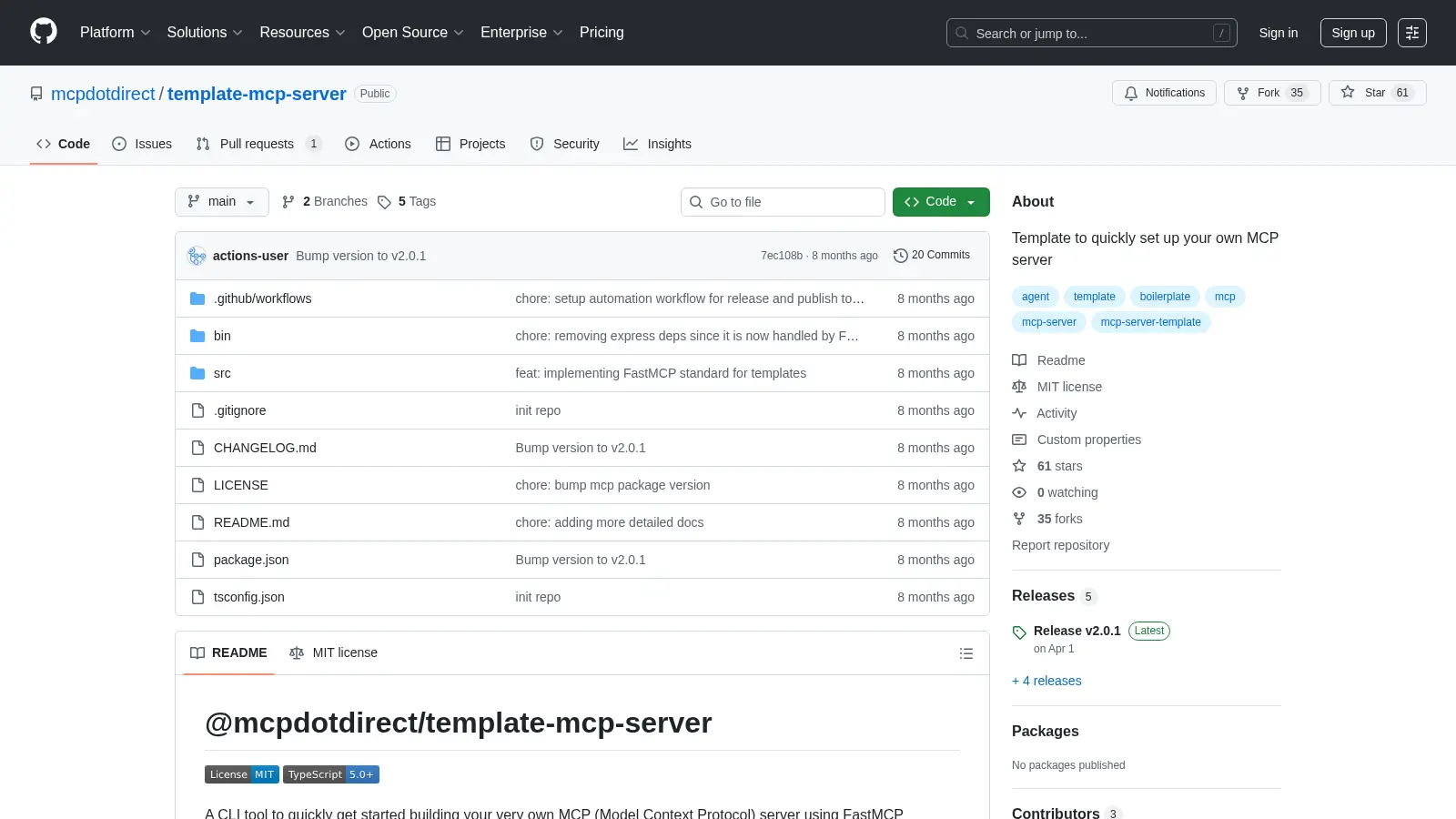Screen dimensions: 1456x819
Task: Click the star icon beside 61 stars
Action: [x=1019, y=466]
